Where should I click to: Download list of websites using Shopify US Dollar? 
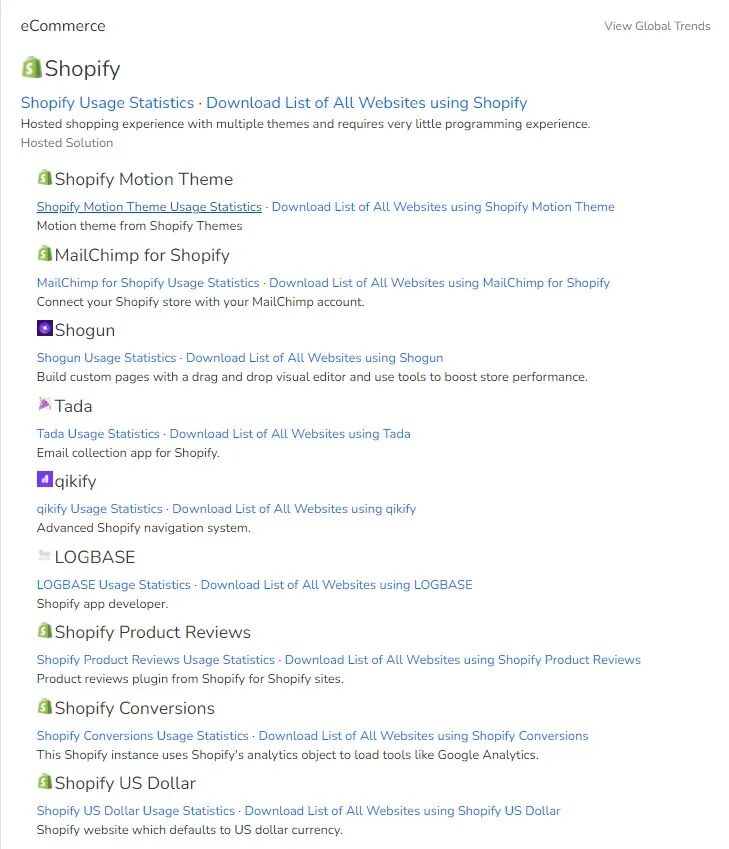(x=402, y=811)
